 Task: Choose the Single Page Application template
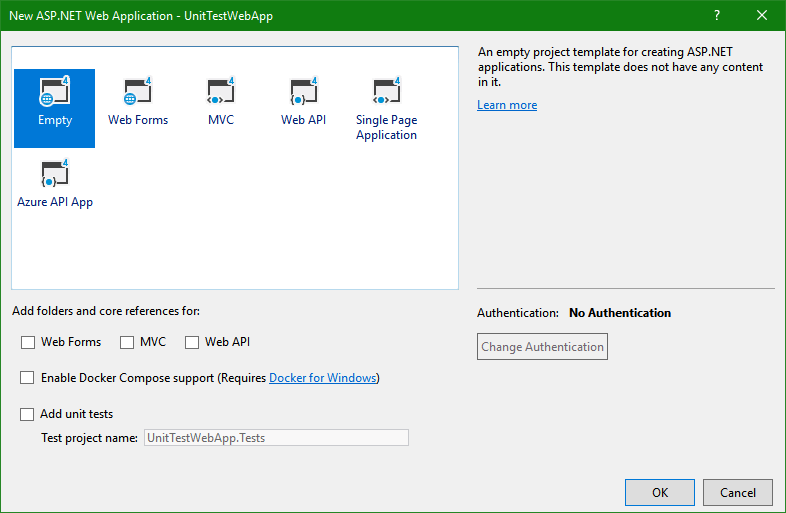pyautogui.click(x=386, y=94)
